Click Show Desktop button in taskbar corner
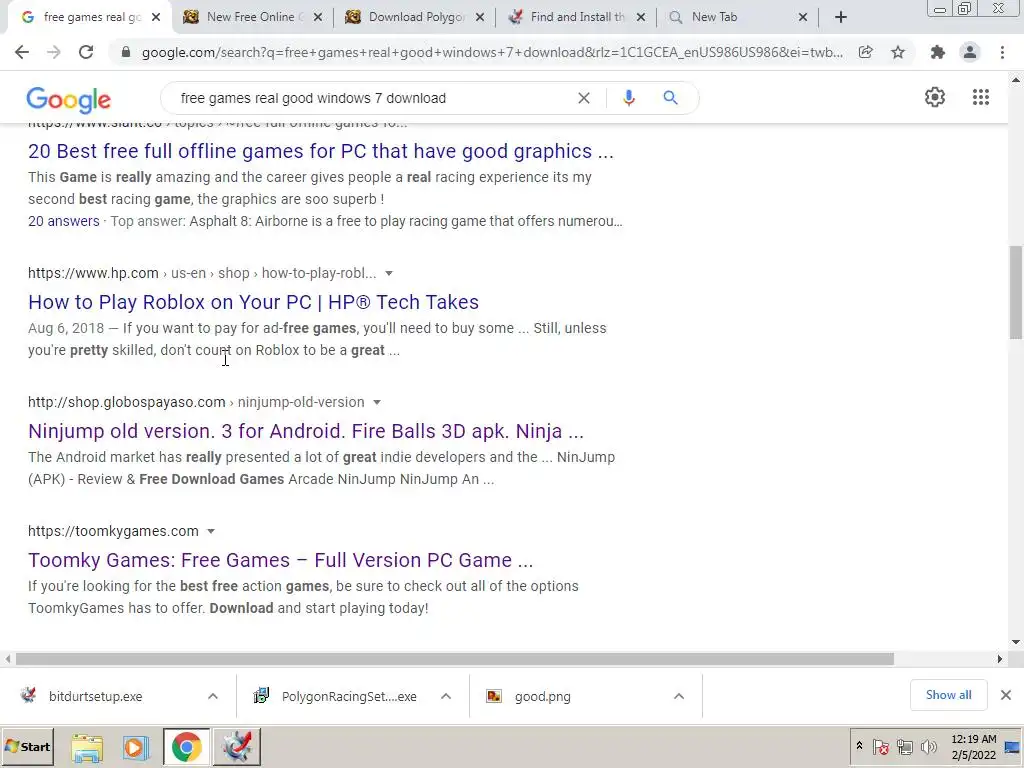 point(1014,746)
